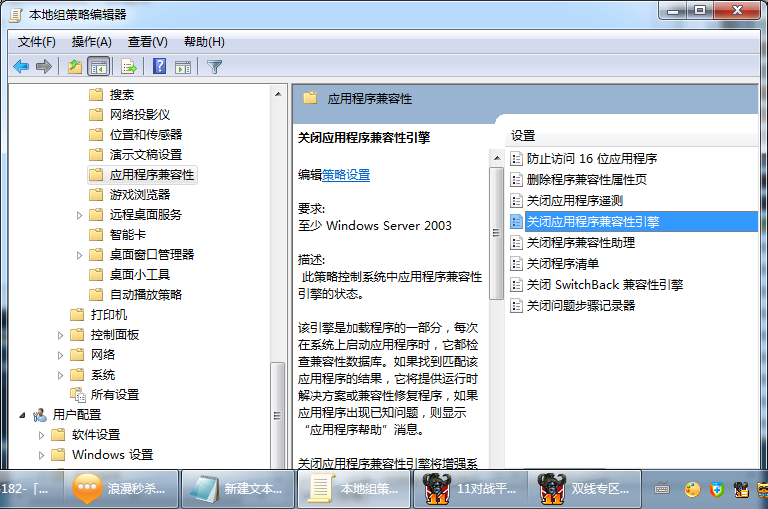Select the 智能卡 tree folder
Screen dimensions: 768x509
[x=128, y=235]
